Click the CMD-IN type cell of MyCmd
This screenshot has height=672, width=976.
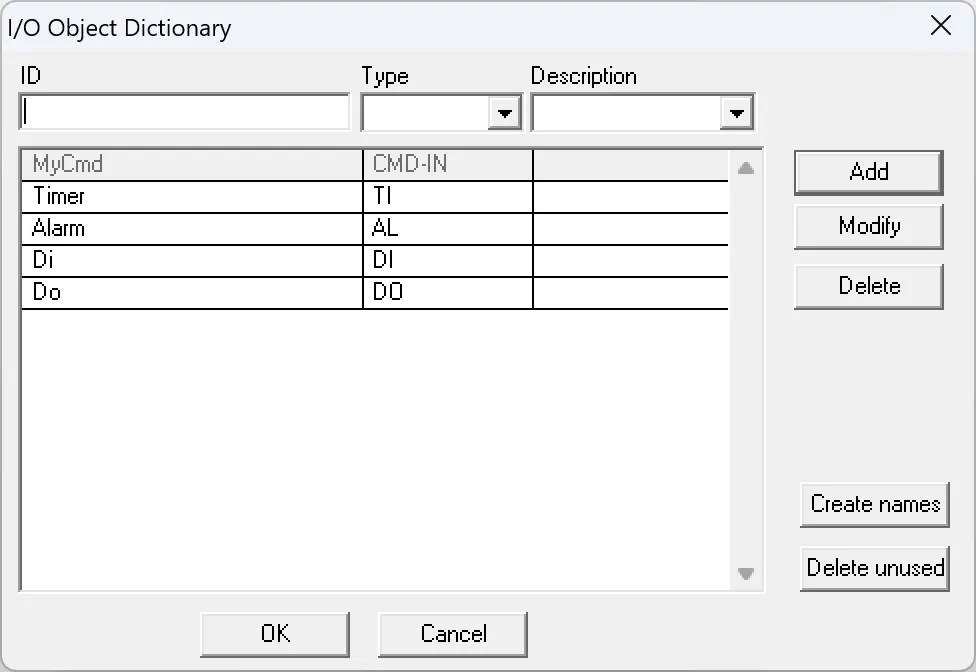(446, 163)
